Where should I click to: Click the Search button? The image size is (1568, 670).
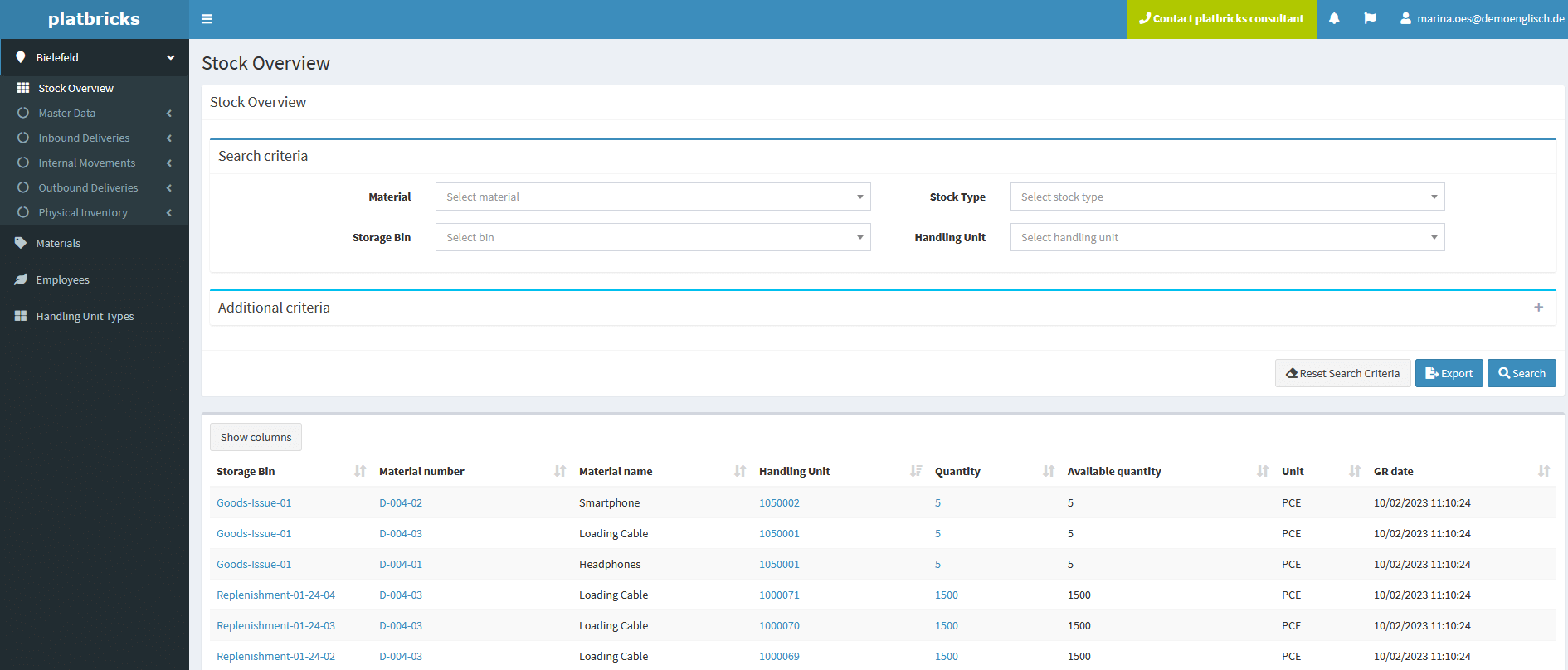[1522, 373]
